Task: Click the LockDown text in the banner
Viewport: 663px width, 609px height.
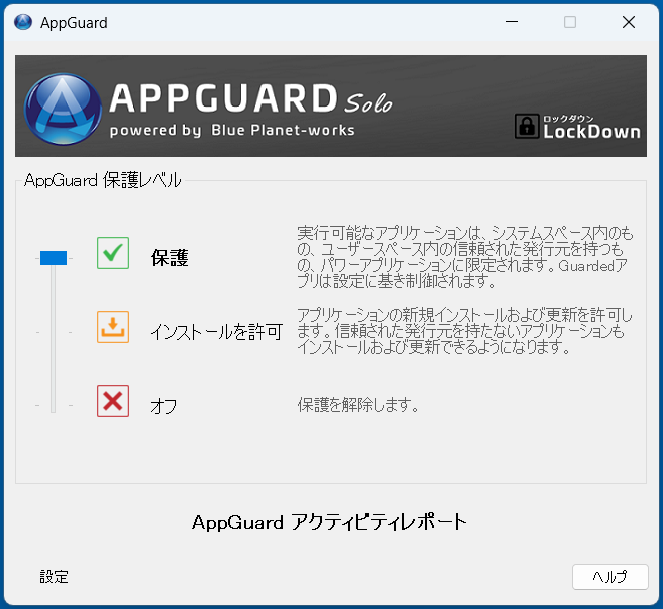Action: (x=591, y=131)
